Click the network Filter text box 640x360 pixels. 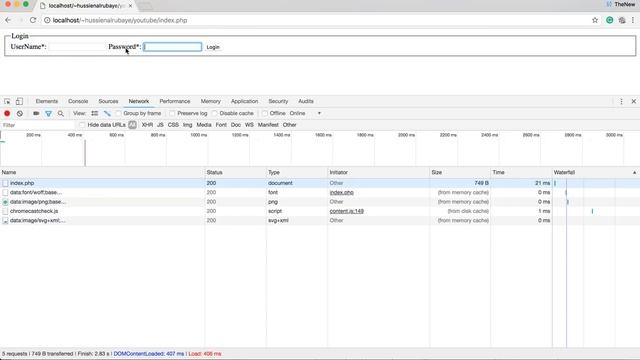tap(38, 125)
